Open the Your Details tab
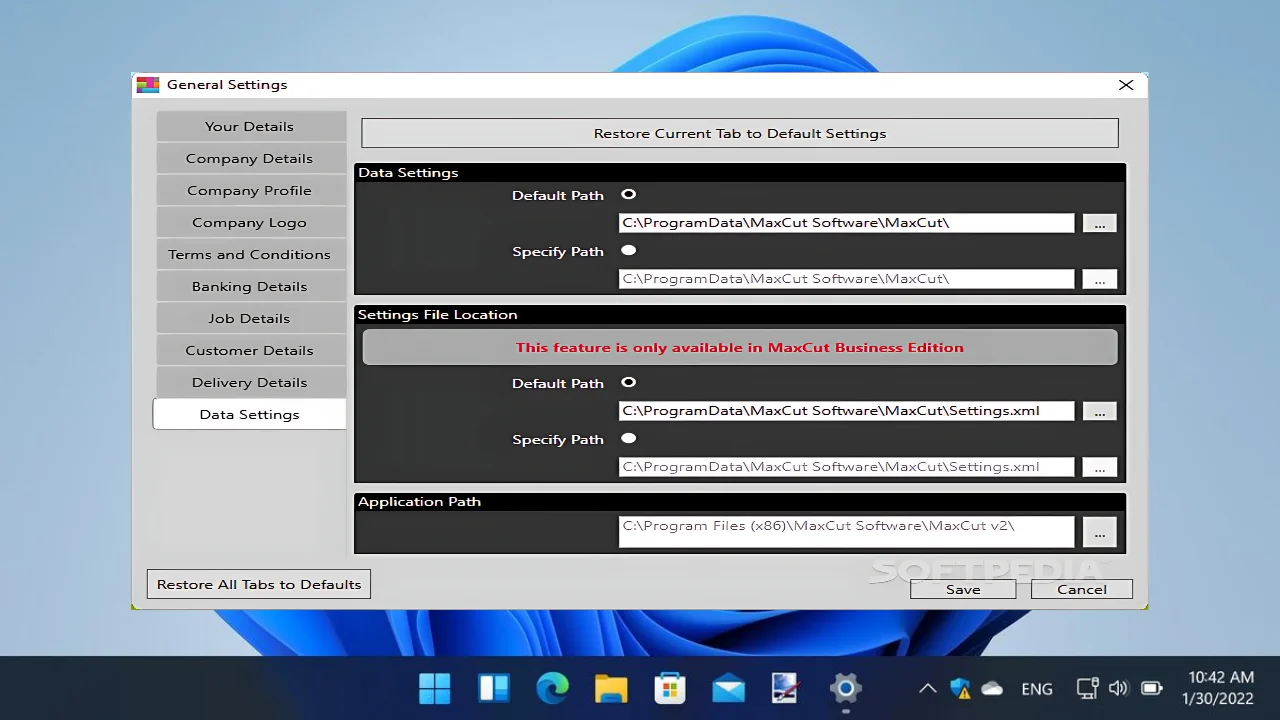The width and height of the screenshot is (1280, 720). tap(250, 126)
